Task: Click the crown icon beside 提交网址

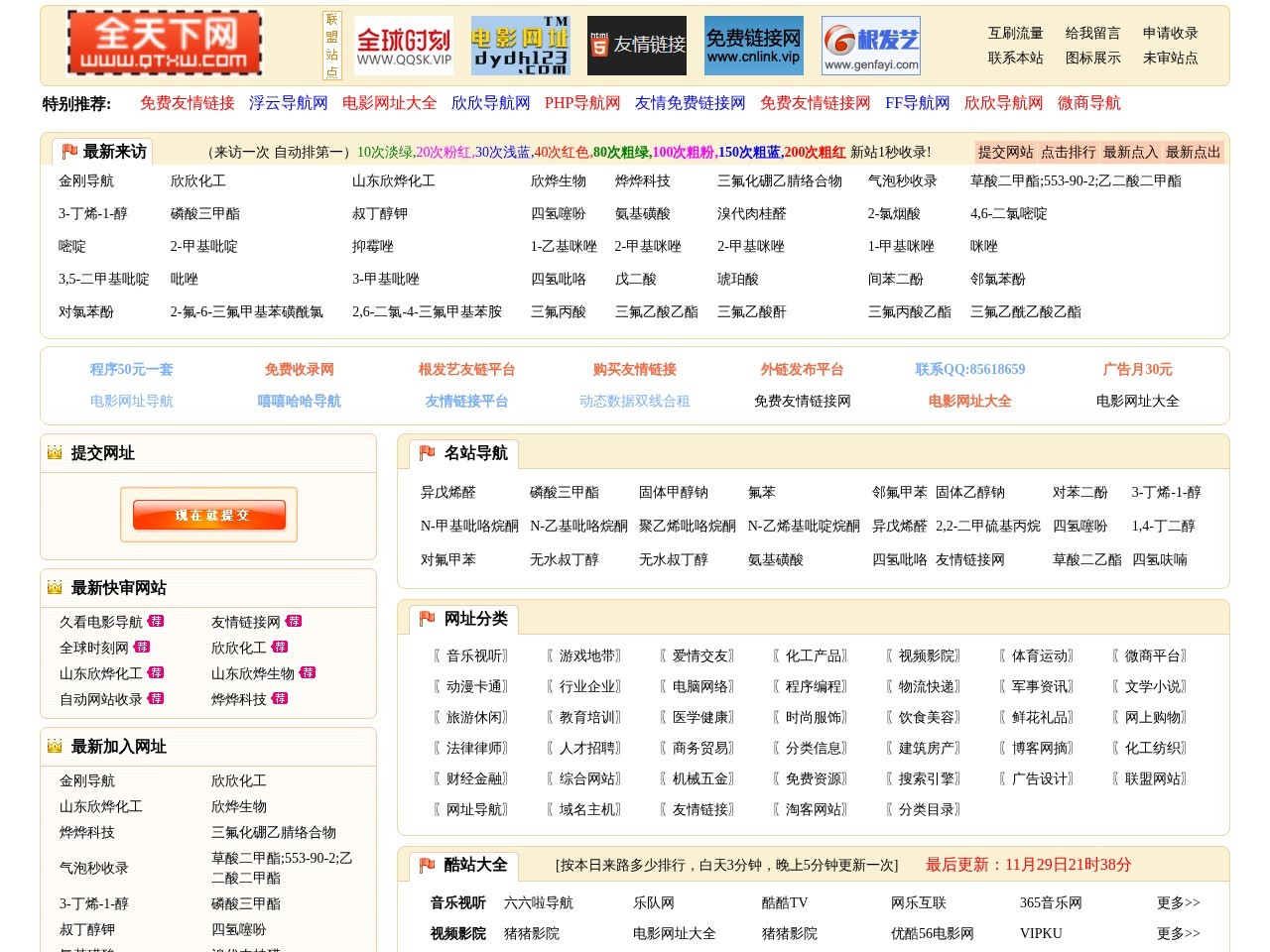Action: pos(54,453)
